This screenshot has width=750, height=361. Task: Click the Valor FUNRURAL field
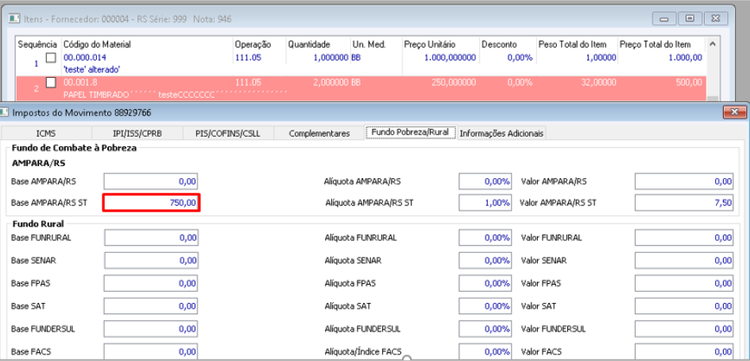(x=684, y=238)
